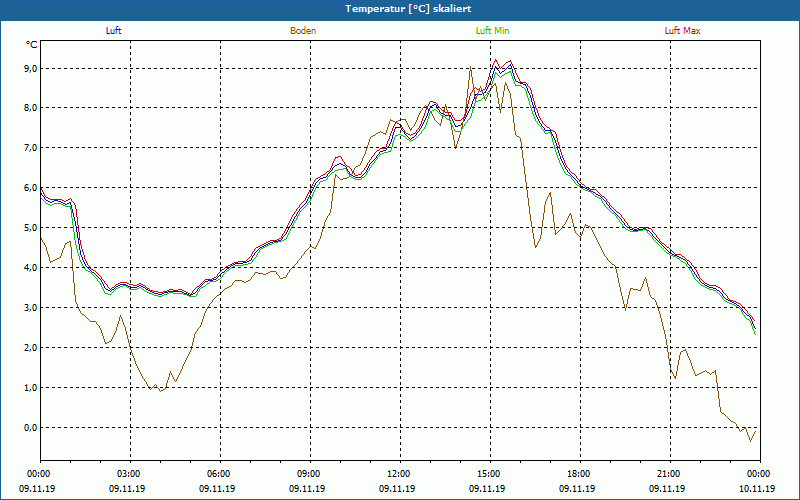Screen dimensions: 800x500
Task: Click the 21:00 time axis label
Action: pos(669,474)
